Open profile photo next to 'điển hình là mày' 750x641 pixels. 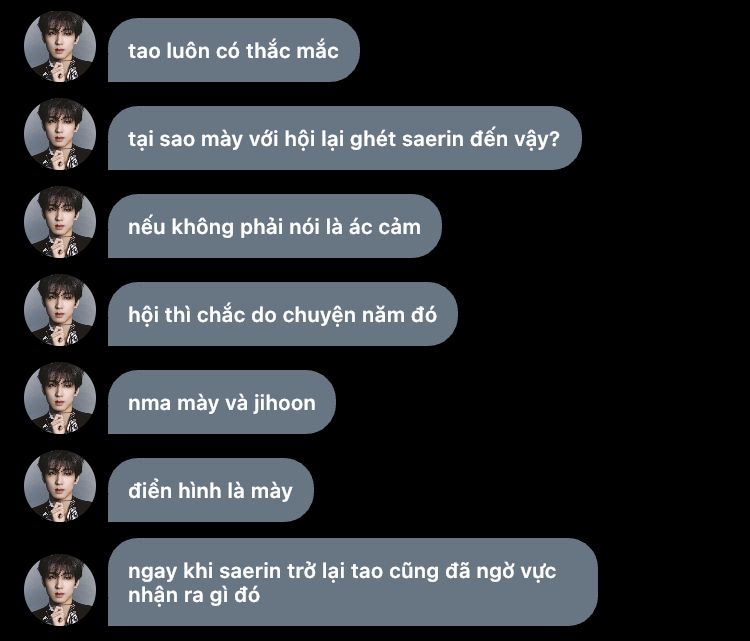click(x=60, y=486)
